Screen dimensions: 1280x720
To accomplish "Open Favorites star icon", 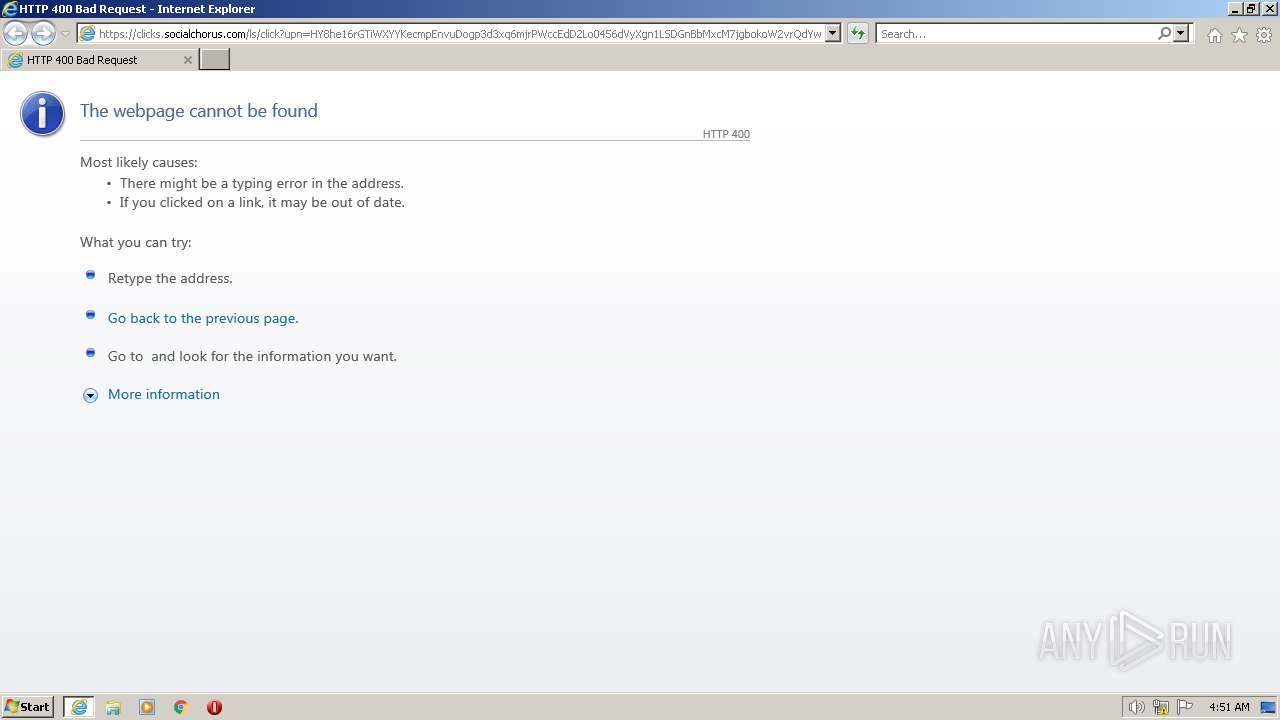I will tap(1239, 35).
